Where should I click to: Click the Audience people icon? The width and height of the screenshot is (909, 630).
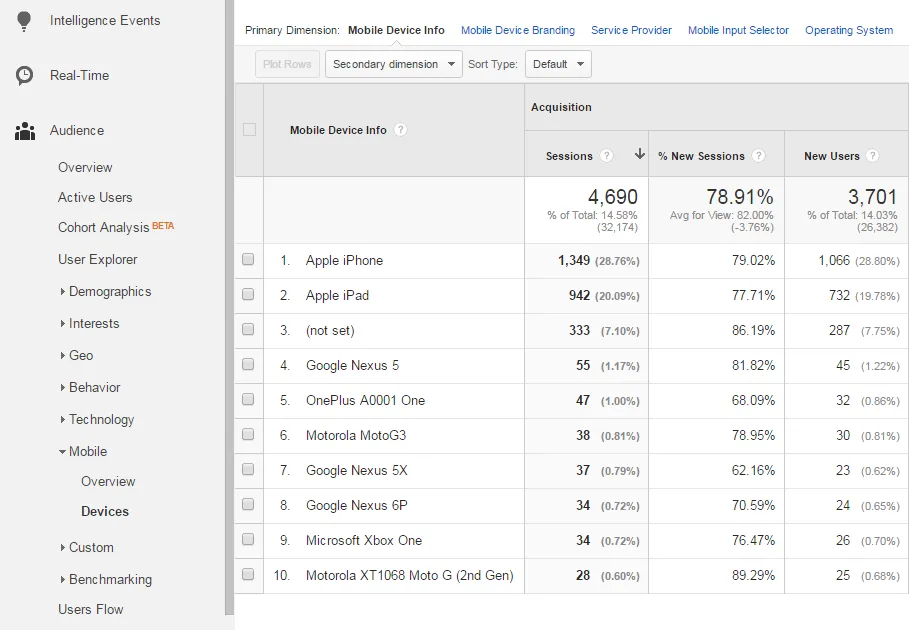tap(25, 131)
